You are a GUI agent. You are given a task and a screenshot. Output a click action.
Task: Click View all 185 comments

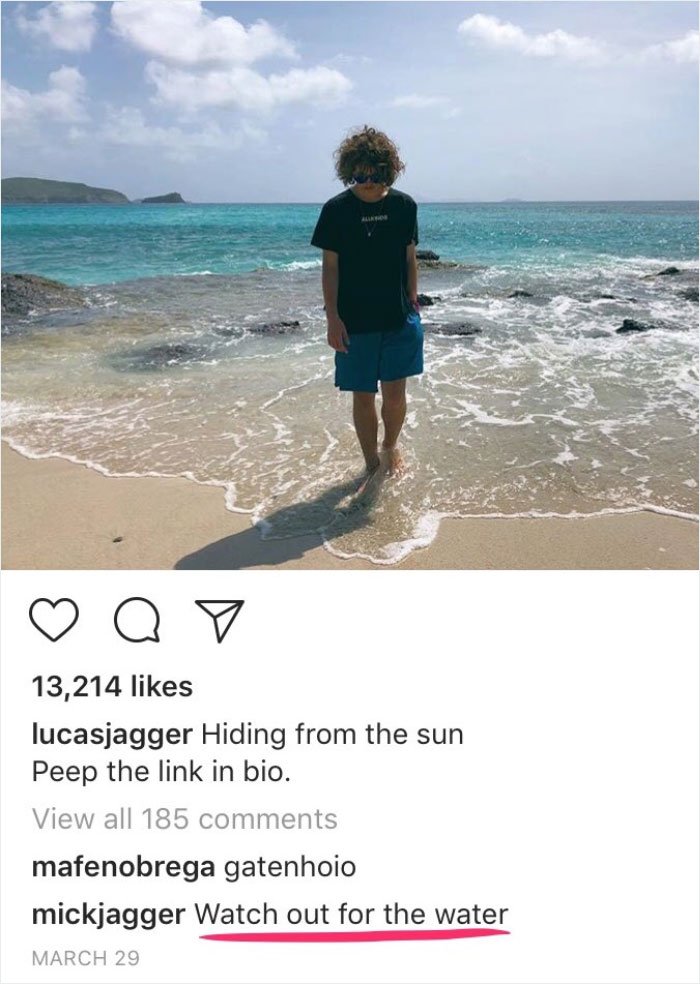(x=185, y=819)
